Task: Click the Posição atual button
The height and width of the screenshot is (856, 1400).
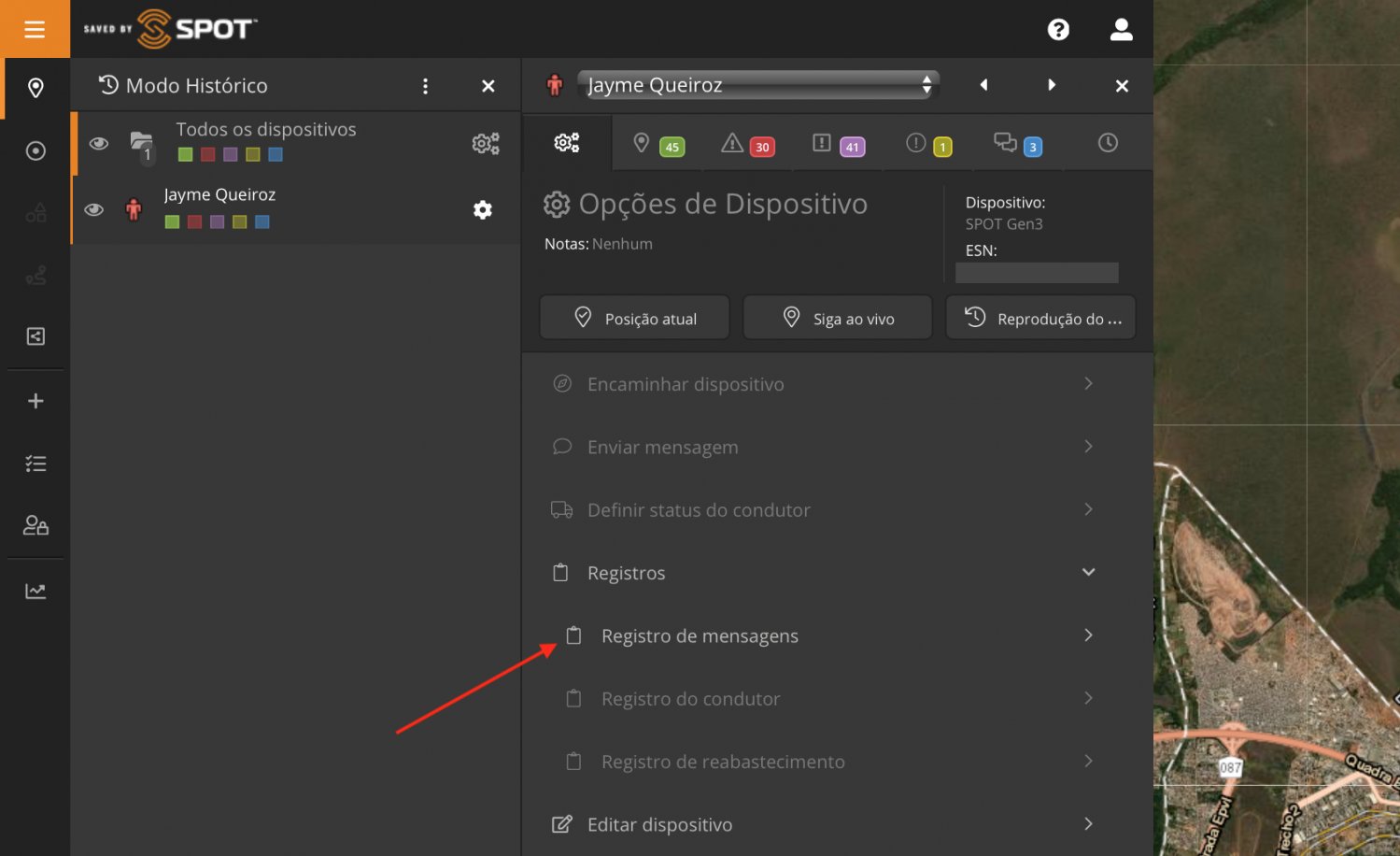Action: click(635, 319)
